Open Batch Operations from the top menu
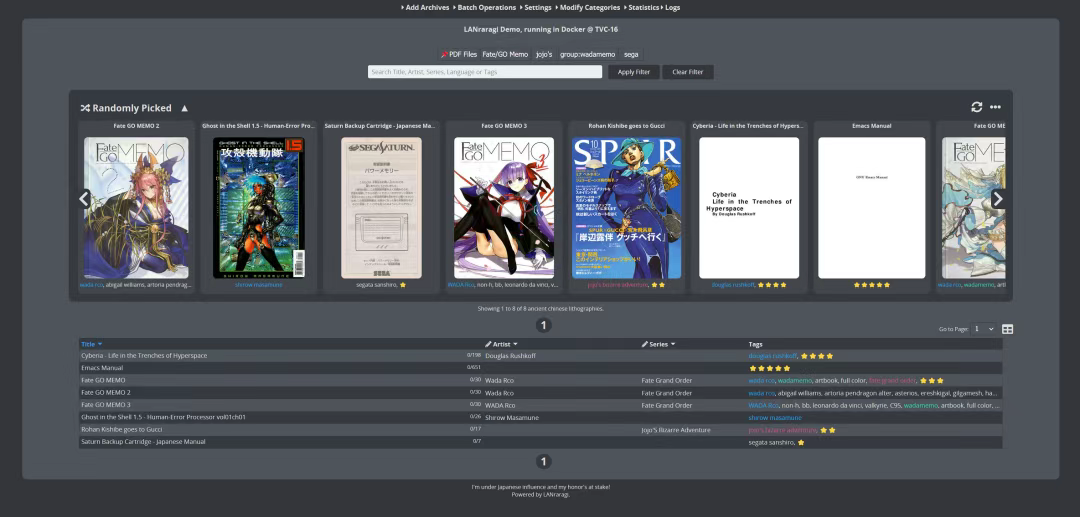Viewport: 1080px width, 517px height. click(x=486, y=7)
